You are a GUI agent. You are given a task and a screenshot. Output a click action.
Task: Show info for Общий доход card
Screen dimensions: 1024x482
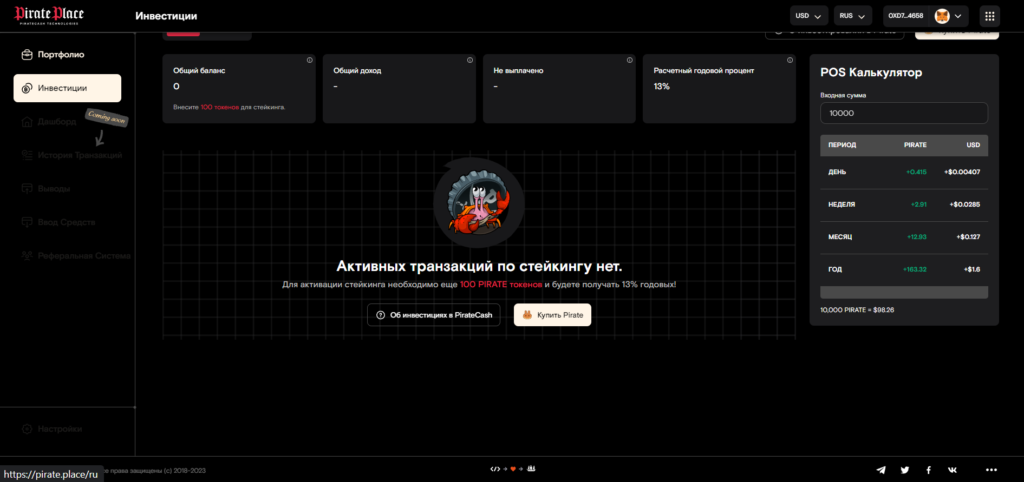pyautogui.click(x=470, y=60)
